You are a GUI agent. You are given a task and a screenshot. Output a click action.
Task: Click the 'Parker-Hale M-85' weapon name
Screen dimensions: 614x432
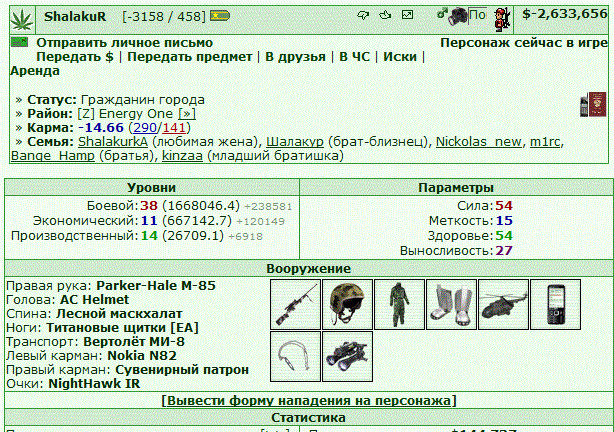click(156, 286)
